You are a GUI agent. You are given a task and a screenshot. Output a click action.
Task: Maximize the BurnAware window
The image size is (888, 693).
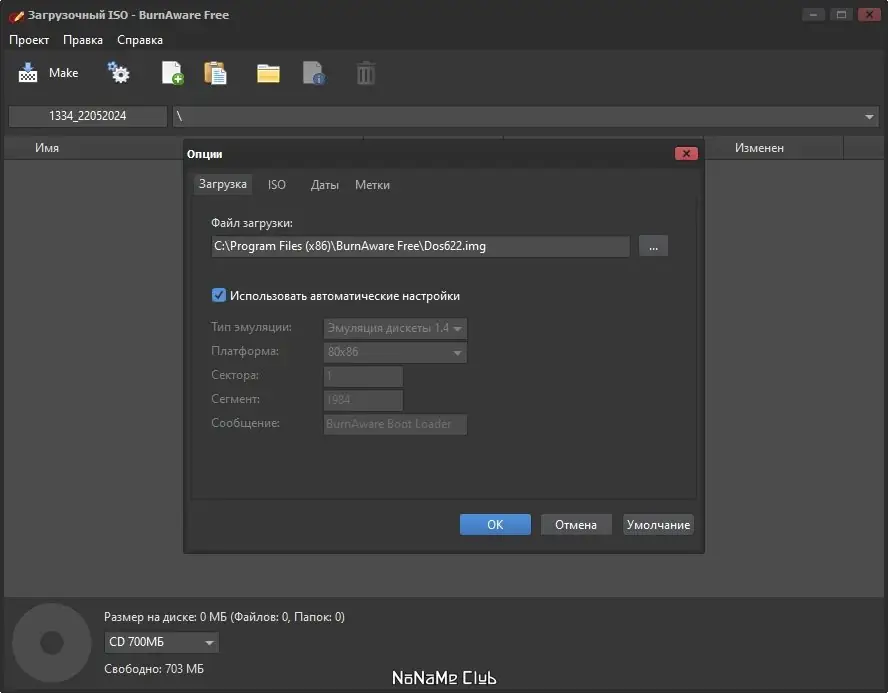coord(841,15)
